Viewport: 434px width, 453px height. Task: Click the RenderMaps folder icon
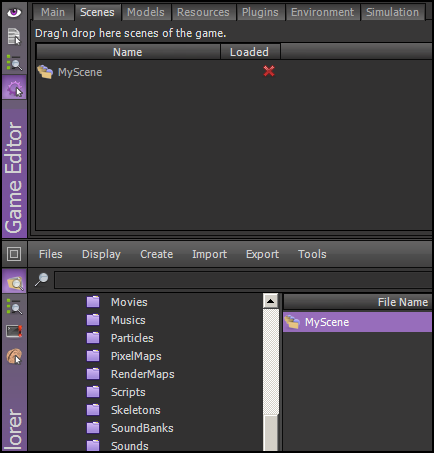tap(93, 374)
